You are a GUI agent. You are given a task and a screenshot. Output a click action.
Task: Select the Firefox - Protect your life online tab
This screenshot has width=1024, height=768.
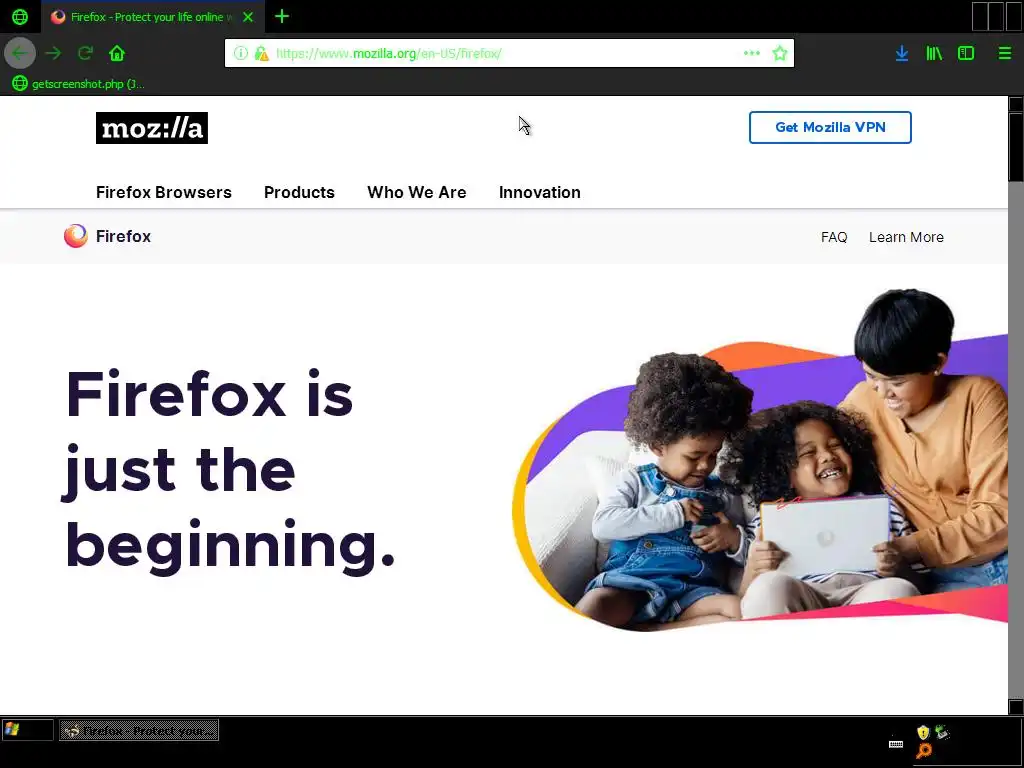click(153, 17)
